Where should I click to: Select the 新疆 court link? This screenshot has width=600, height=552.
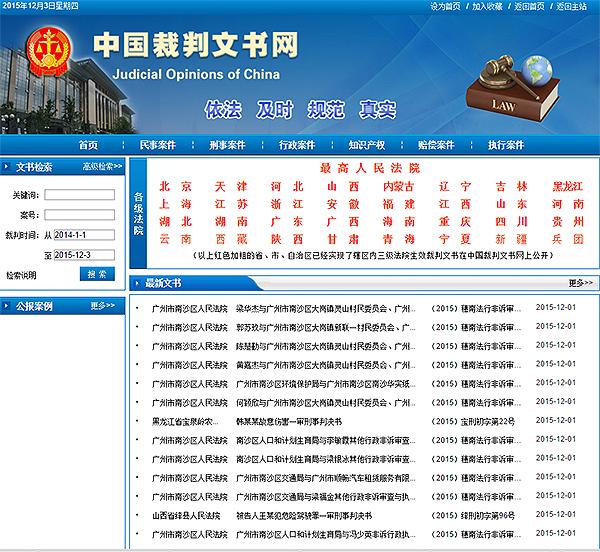tap(511, 239)
